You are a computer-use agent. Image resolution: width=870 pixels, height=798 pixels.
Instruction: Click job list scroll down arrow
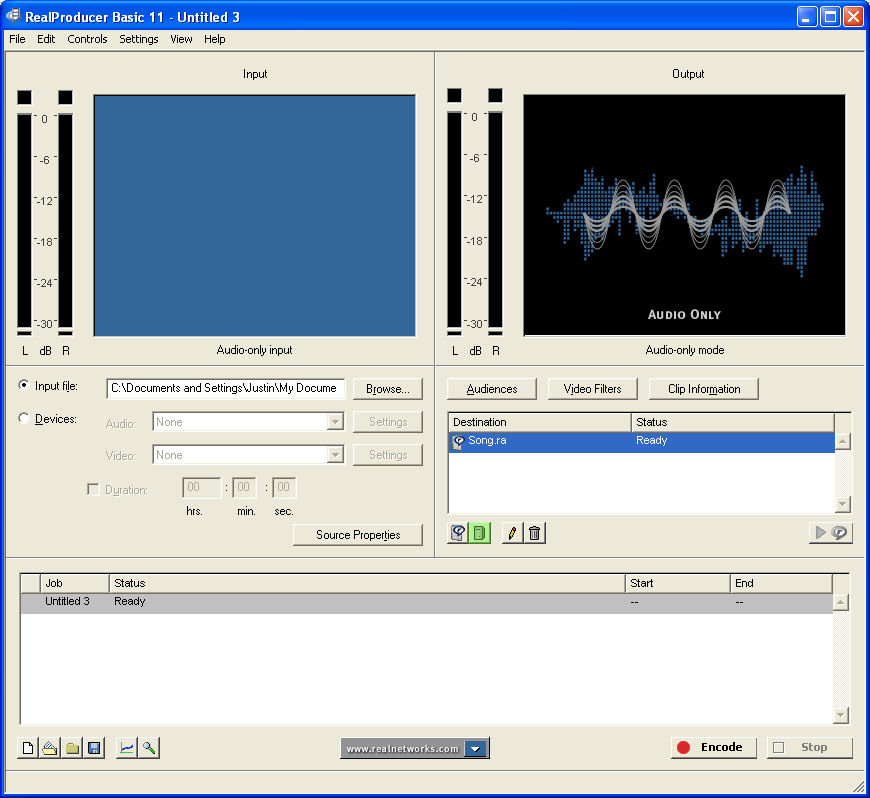(841, 715)
